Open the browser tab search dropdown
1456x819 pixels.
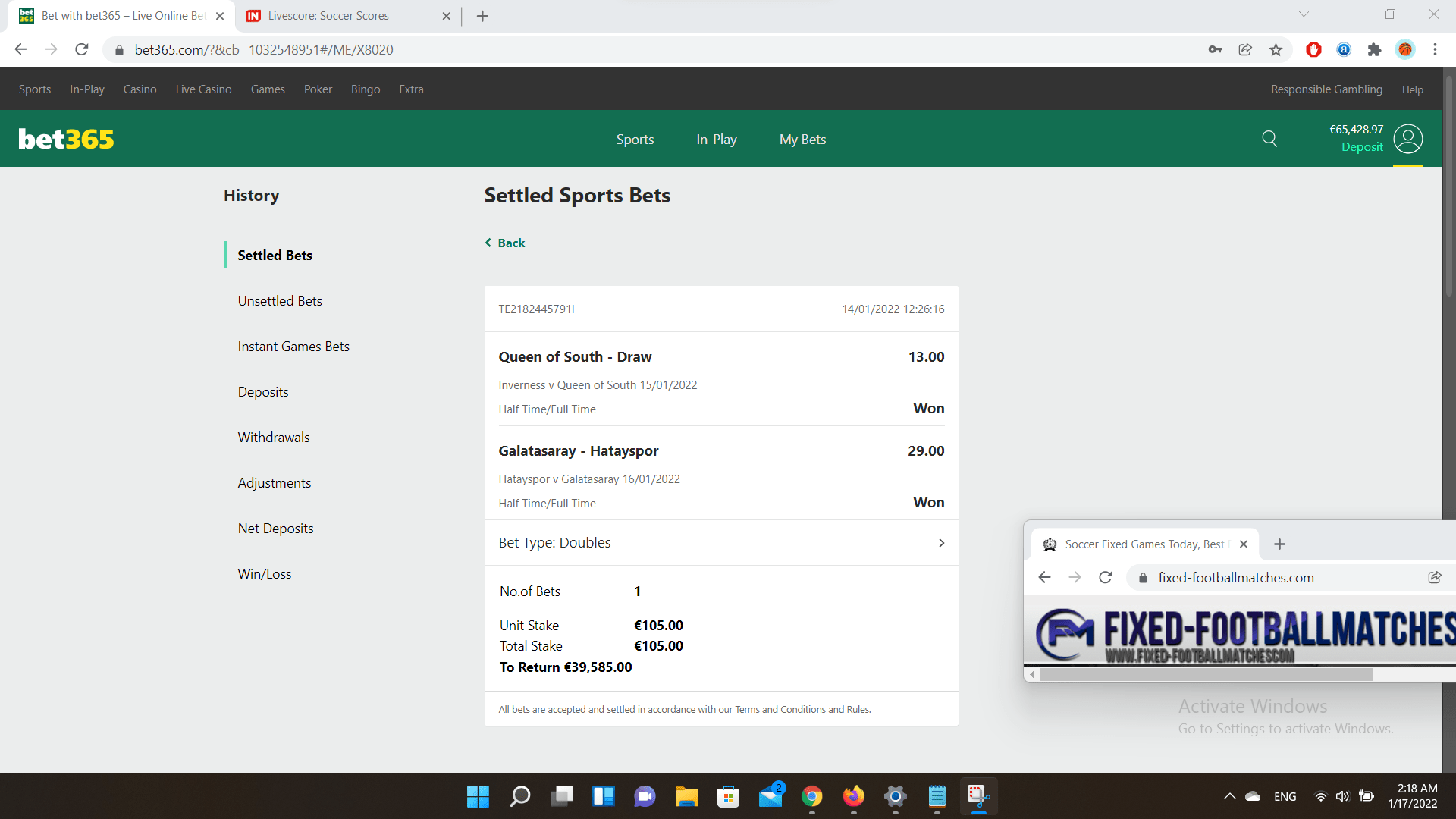(x=1304, y=14)
